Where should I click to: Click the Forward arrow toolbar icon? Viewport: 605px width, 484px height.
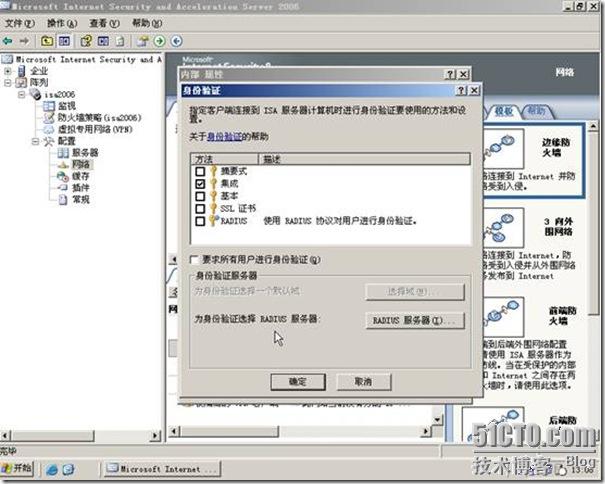(x=24, y=41)
